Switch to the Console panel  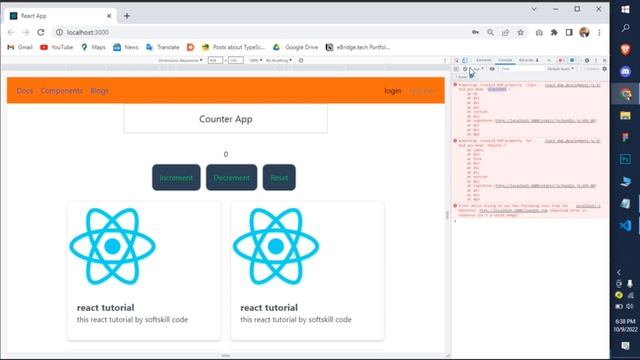click(505, 60)
